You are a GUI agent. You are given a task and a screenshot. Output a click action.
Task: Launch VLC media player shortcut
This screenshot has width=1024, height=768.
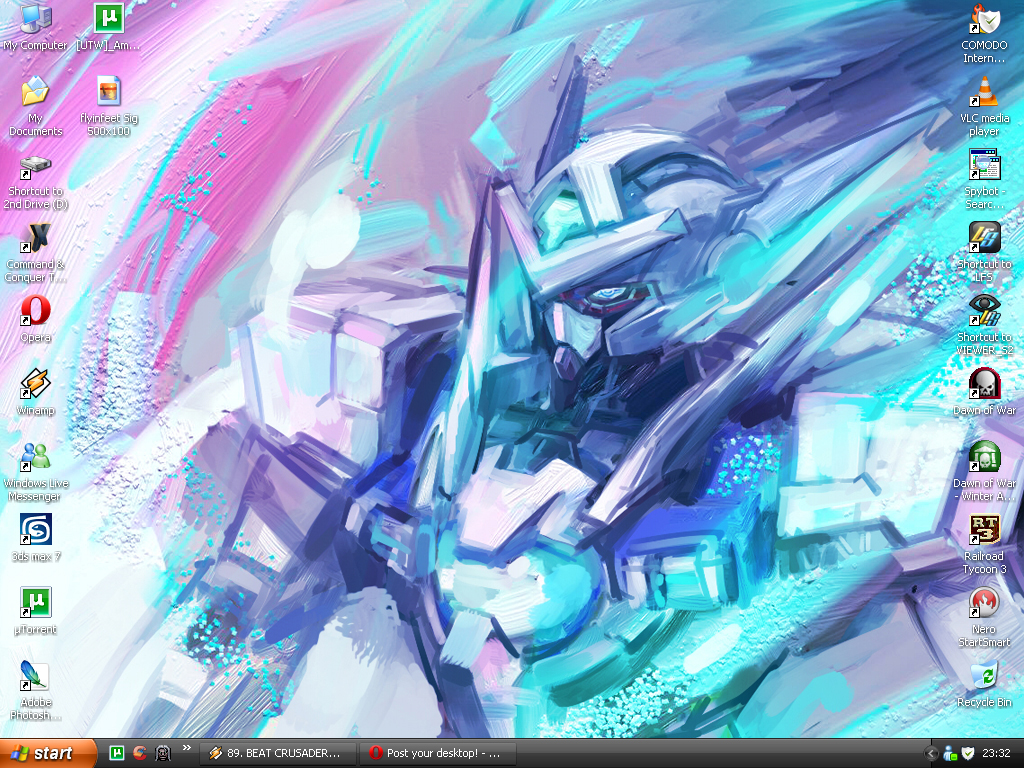(x=984, y=106)
